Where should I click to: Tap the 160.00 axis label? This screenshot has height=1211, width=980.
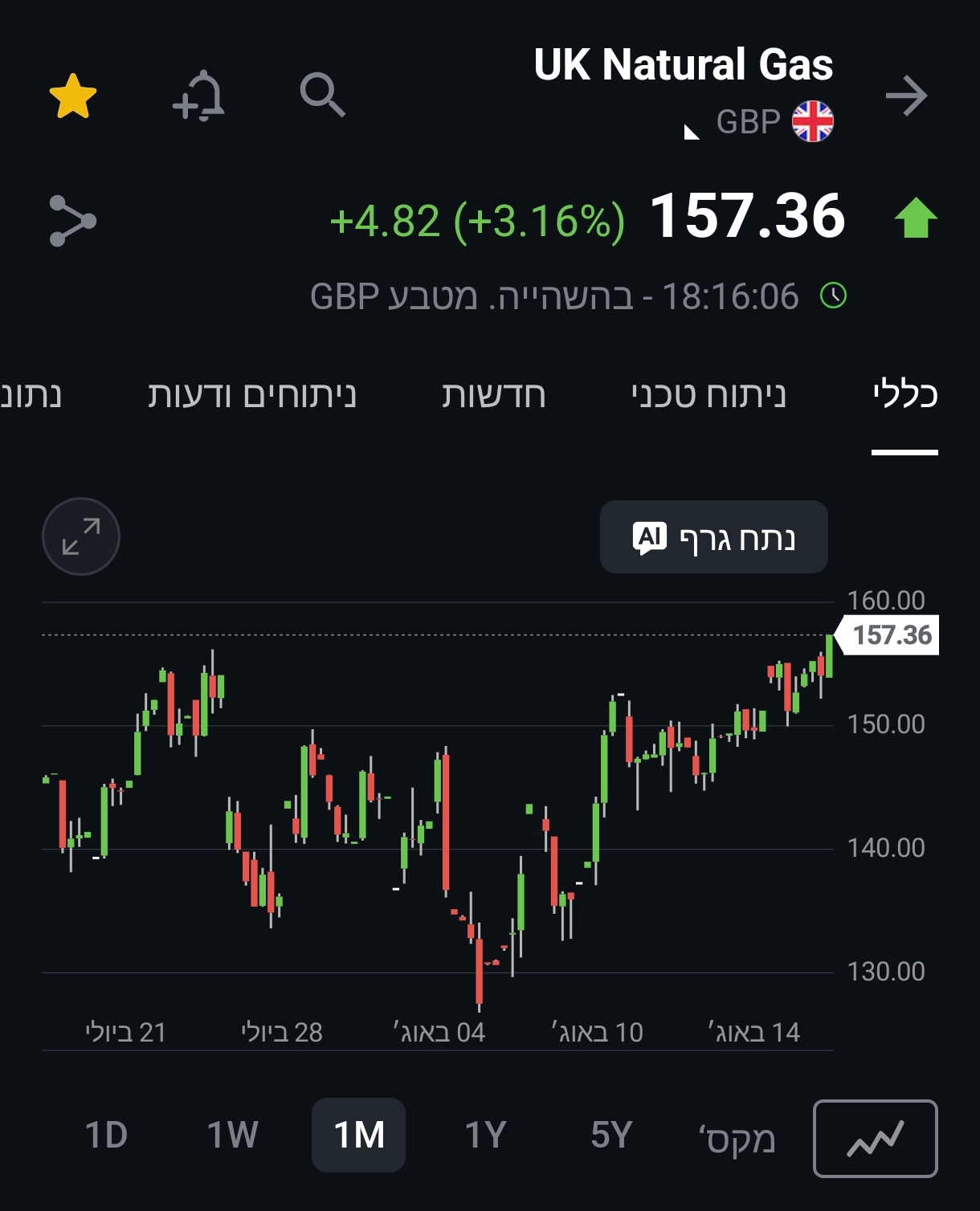point(886,600)
